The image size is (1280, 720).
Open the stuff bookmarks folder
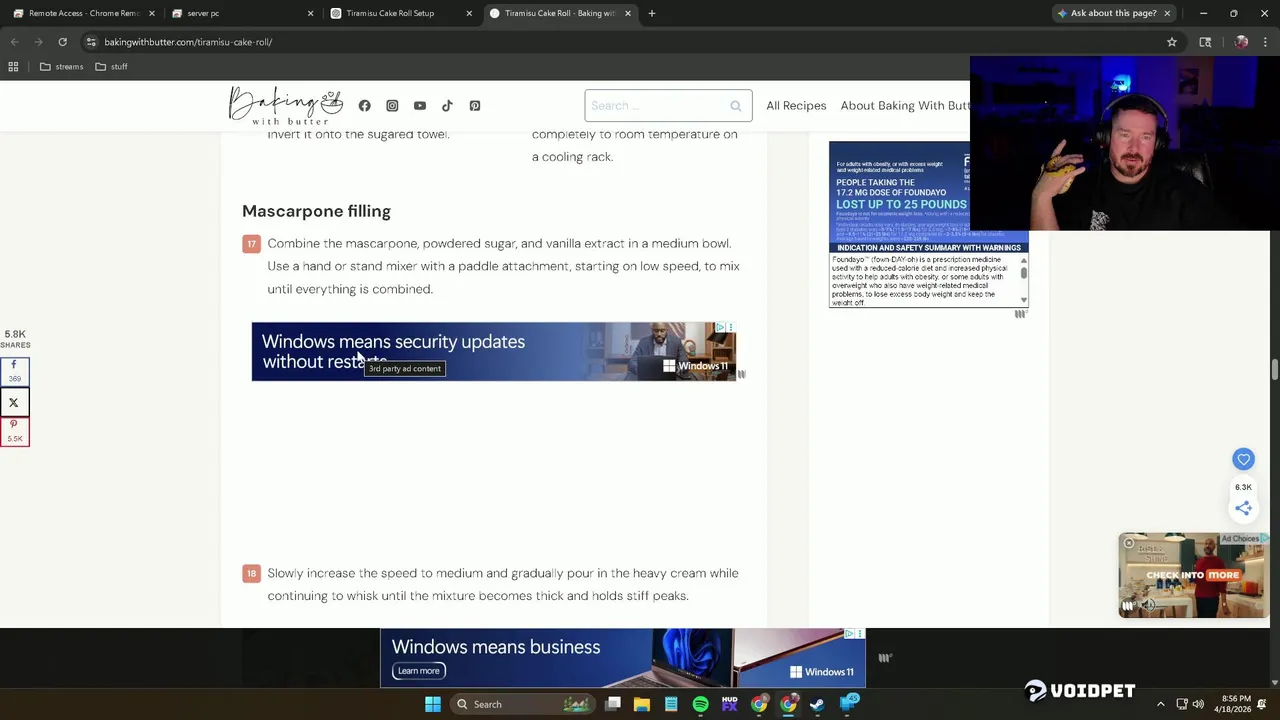pyautogui.click(x=111, y=67)
